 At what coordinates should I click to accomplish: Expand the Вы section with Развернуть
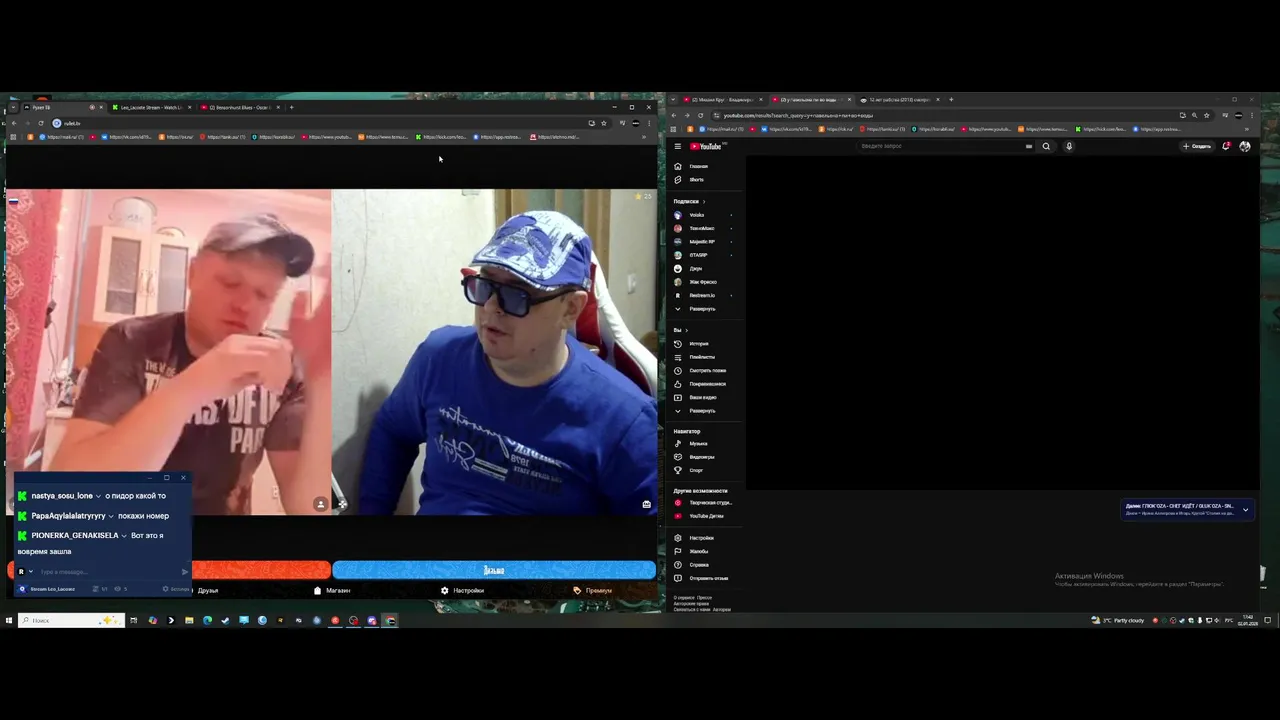click(x=705, y=411)
